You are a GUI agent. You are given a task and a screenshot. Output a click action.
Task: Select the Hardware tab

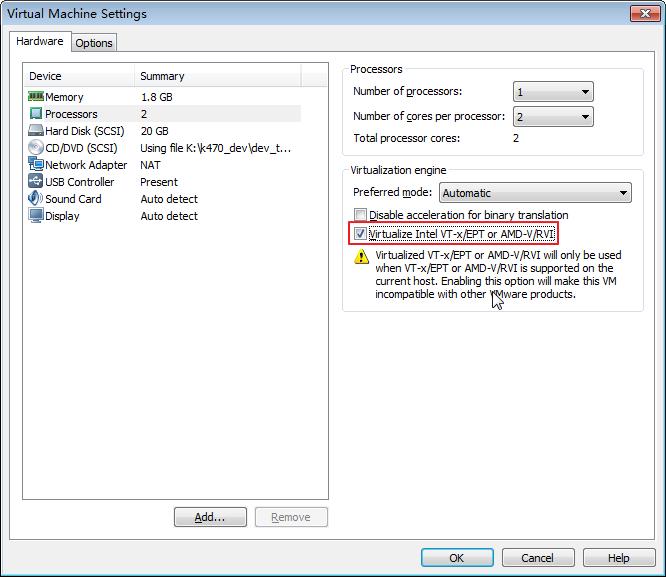coord(40,41)
